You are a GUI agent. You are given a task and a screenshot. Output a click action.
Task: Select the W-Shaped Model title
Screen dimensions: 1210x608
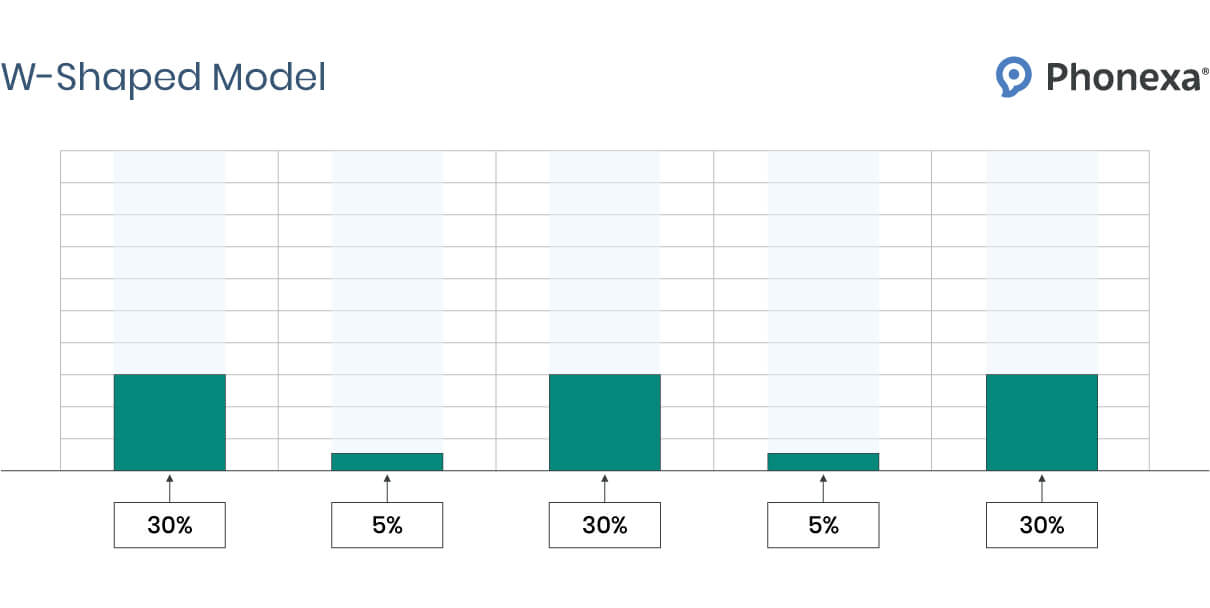tap(163, 77)
